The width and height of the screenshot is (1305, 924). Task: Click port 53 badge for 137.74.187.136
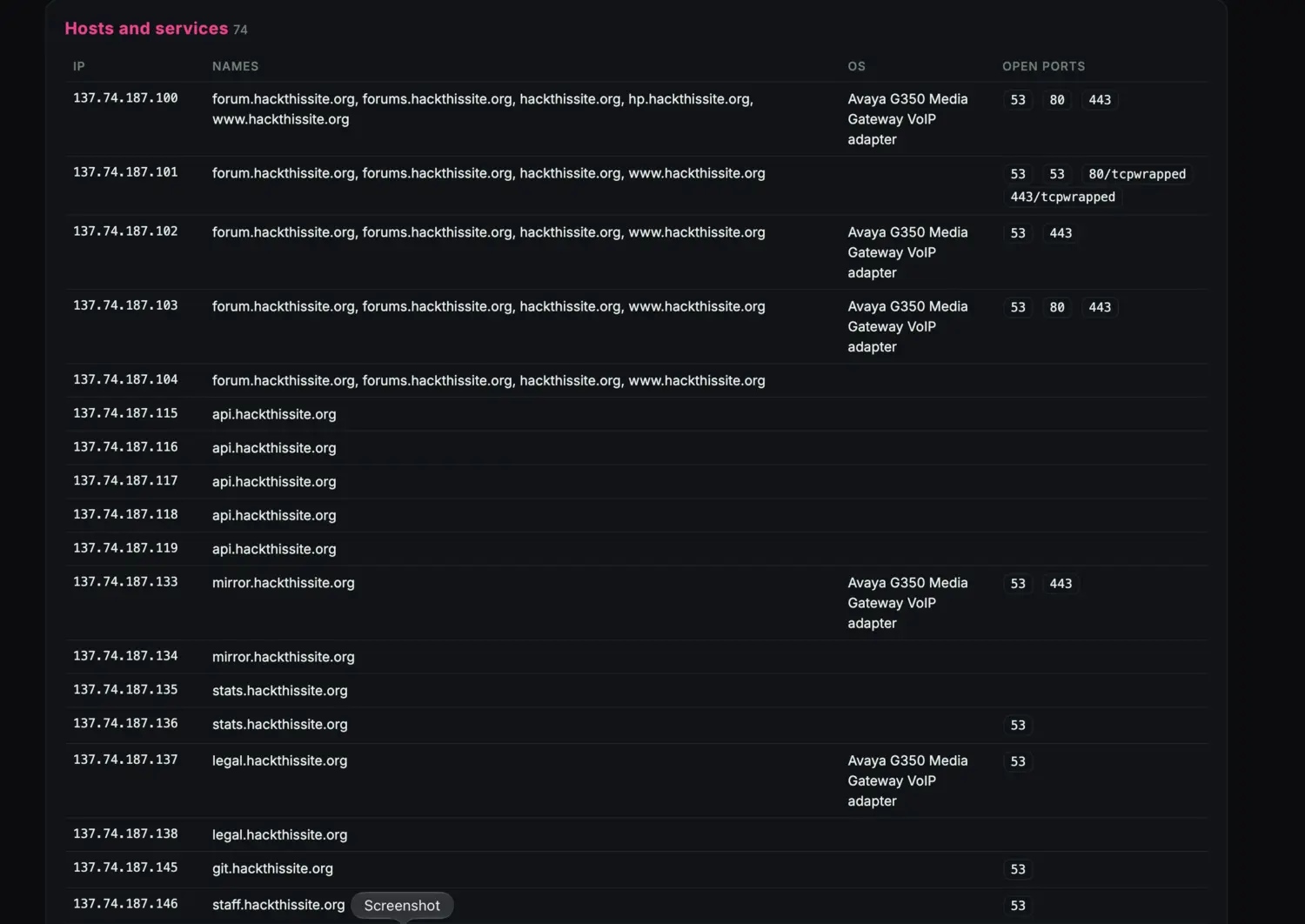point(1018,726)
